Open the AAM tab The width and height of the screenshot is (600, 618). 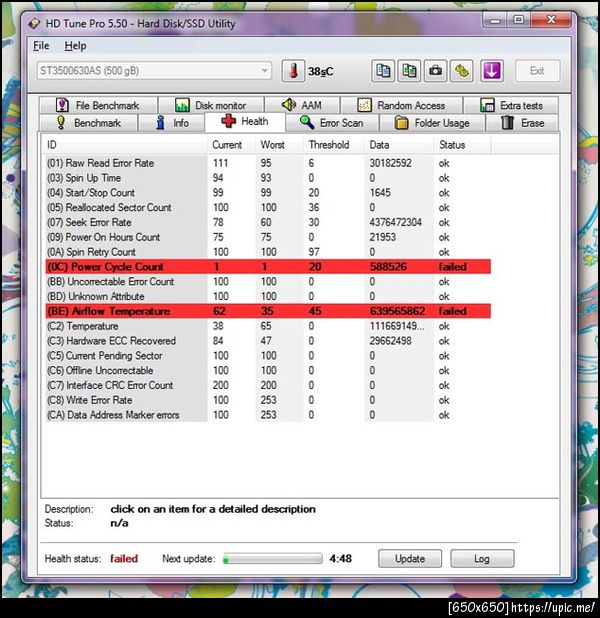(x=302, y=105)
